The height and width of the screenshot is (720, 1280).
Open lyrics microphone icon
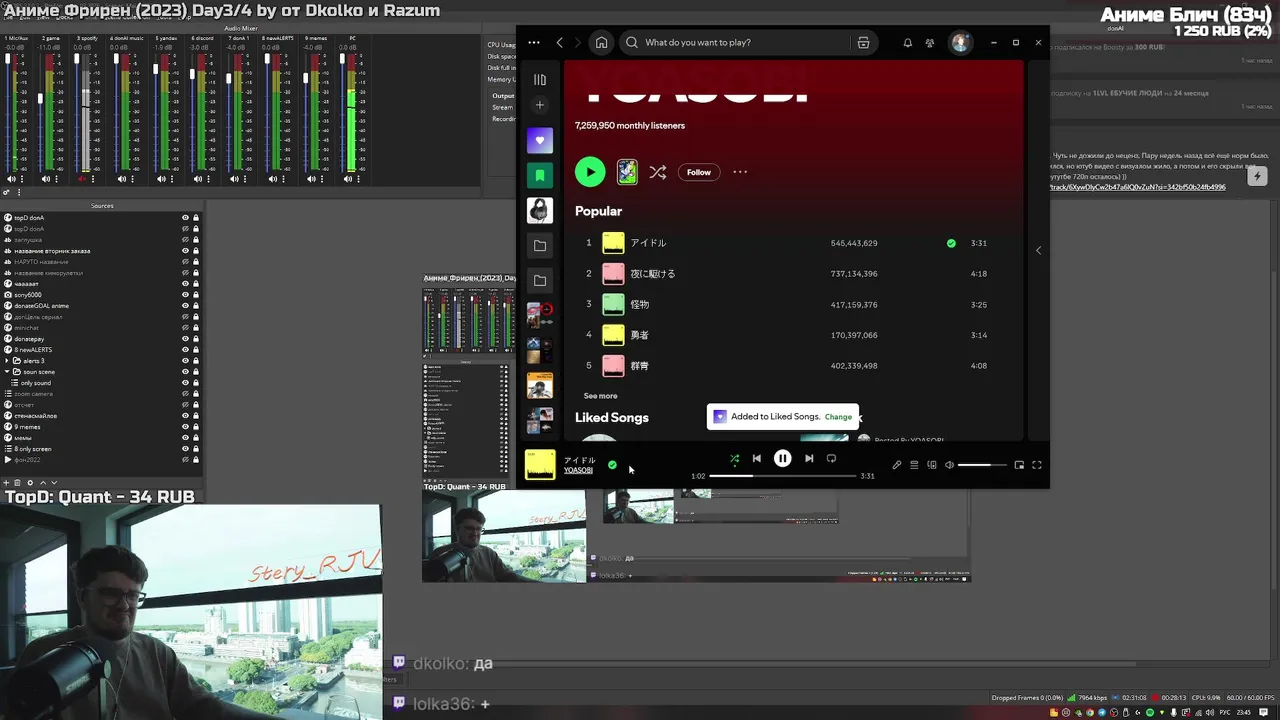(x=897, y=465)
